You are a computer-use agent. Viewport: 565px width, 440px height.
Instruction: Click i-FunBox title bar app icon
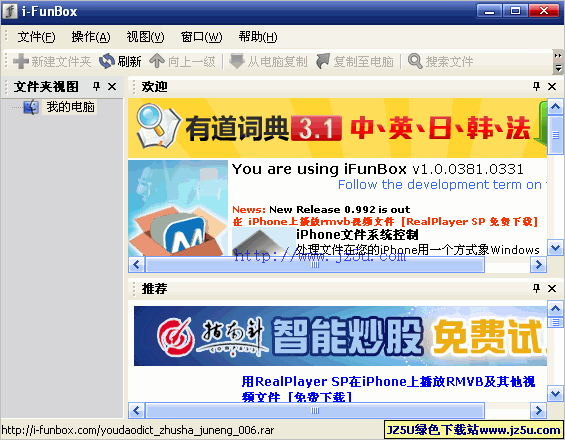click(10, 11)
